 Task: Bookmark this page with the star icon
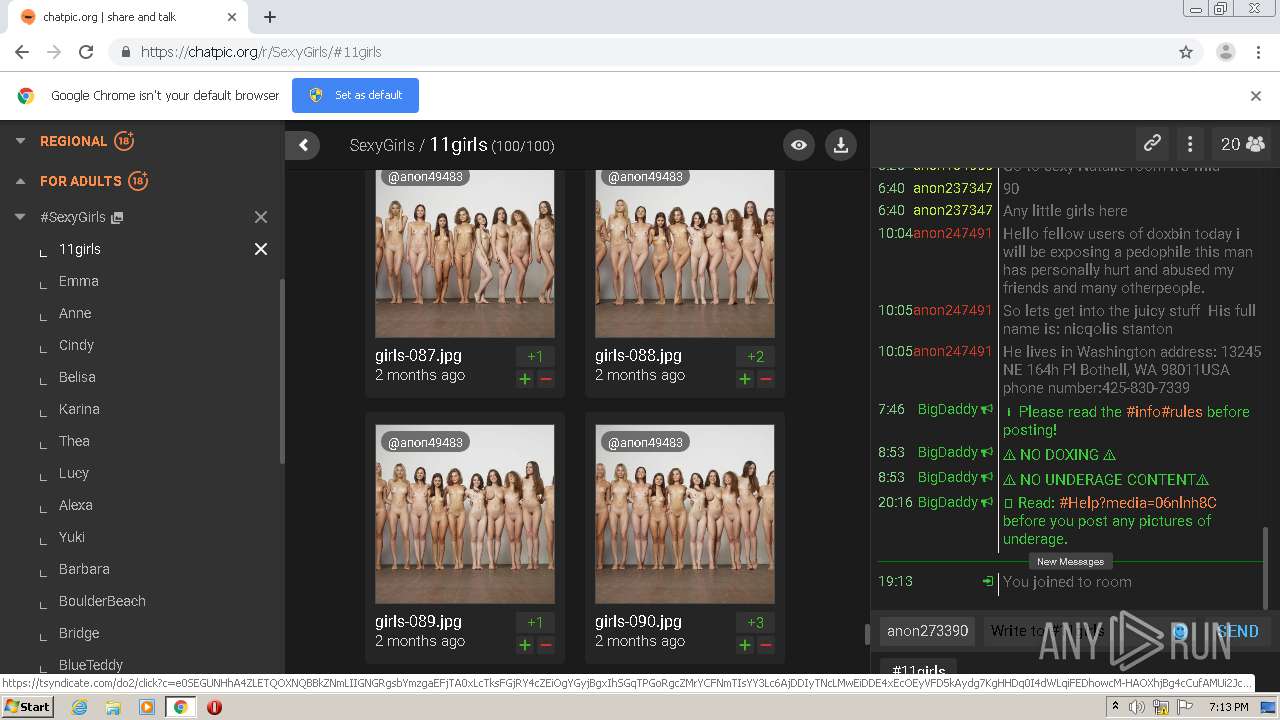[1186, 52]
